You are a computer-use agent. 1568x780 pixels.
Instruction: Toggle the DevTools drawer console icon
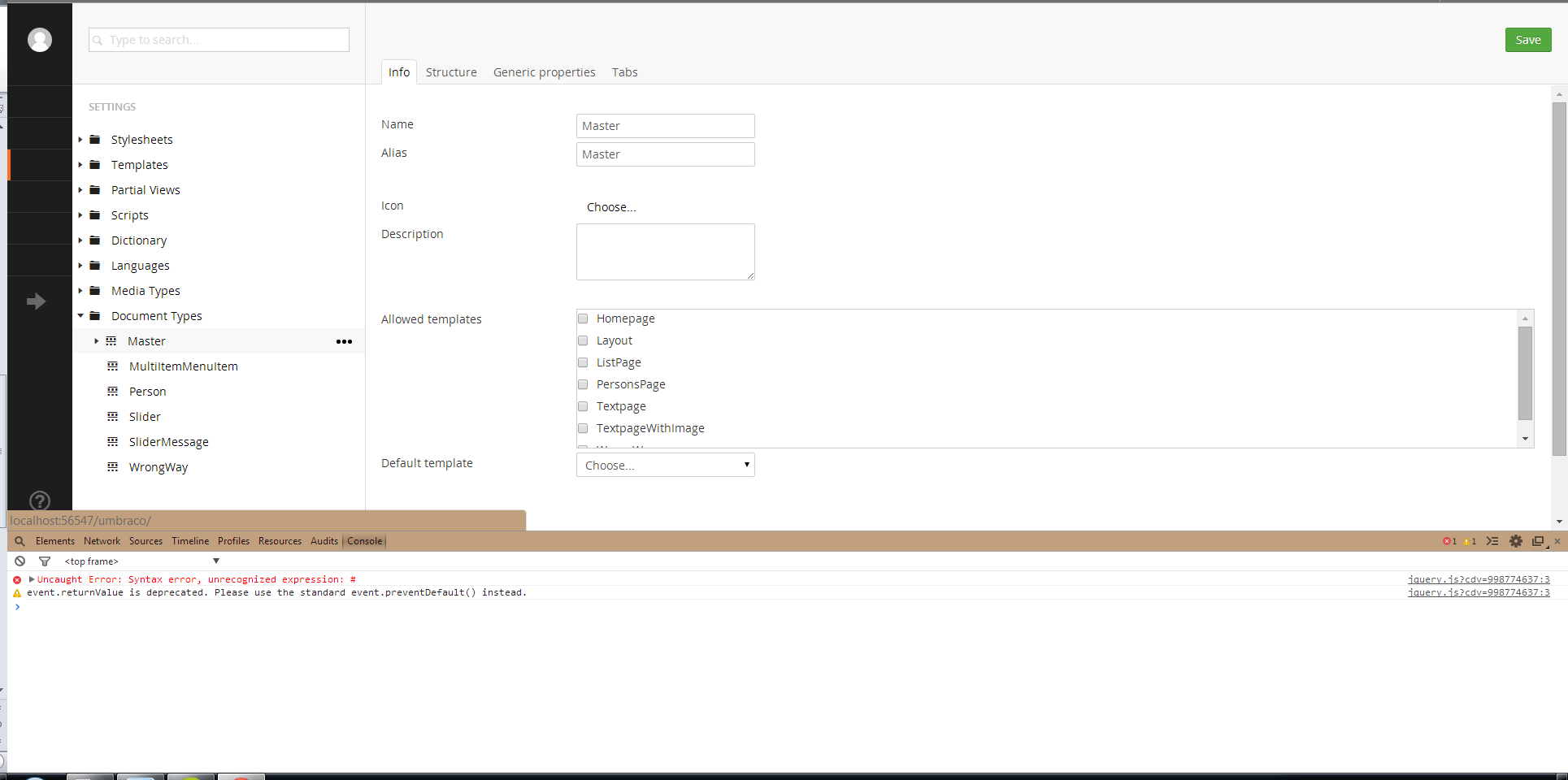1492,541
